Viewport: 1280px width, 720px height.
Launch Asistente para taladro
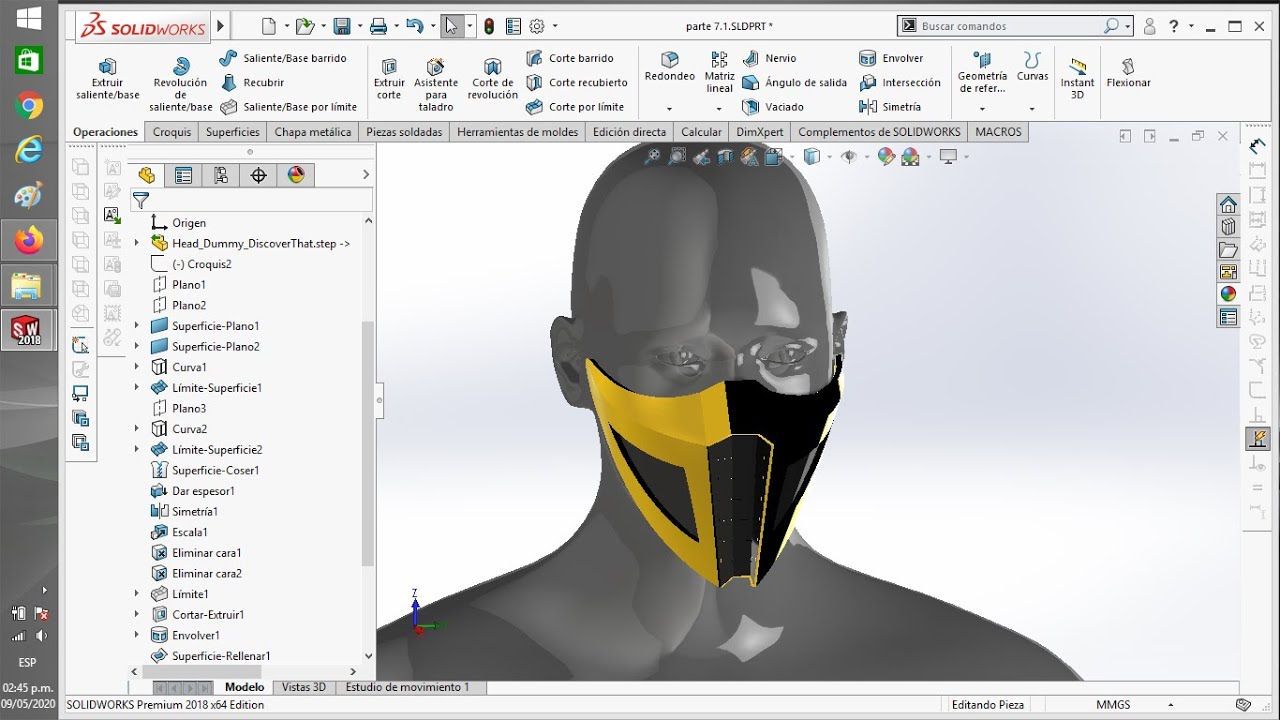pos(436,85)
